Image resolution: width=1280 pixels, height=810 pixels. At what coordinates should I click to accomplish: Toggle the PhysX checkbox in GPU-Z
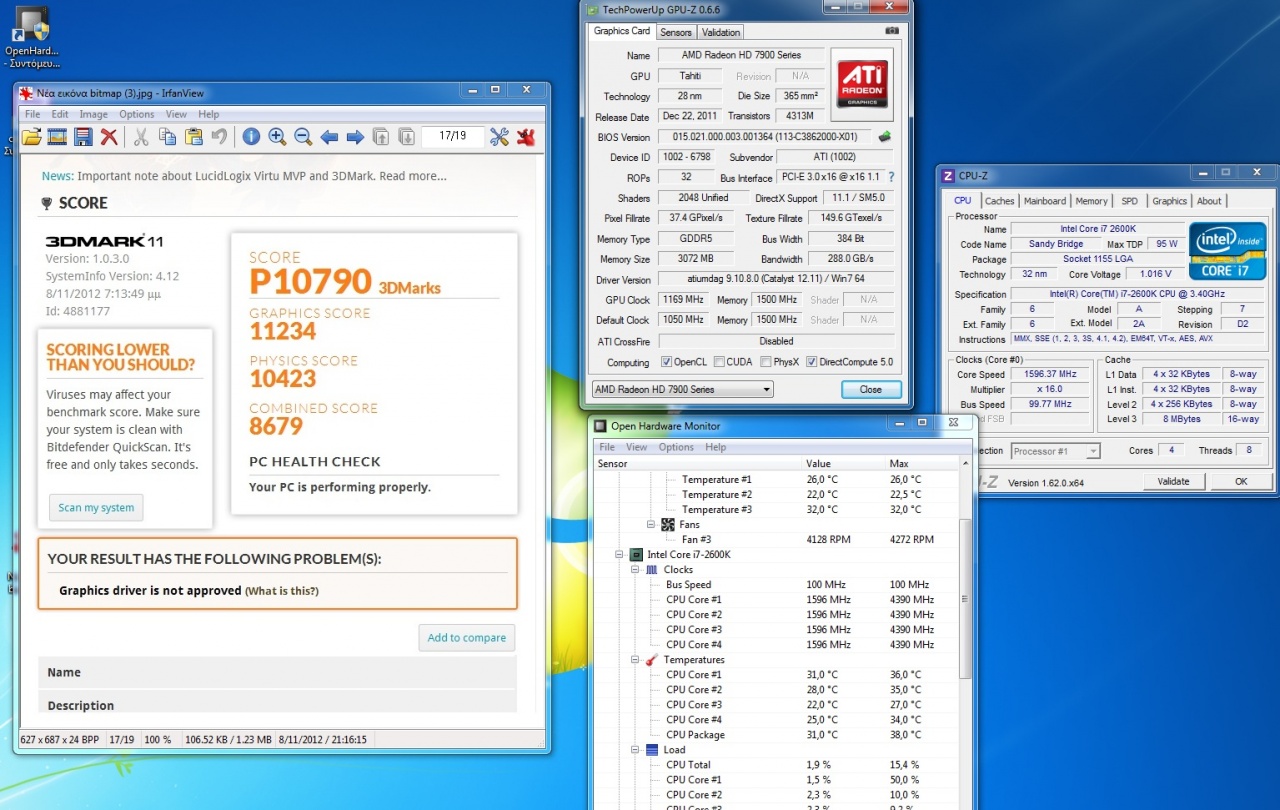point(765,362)
